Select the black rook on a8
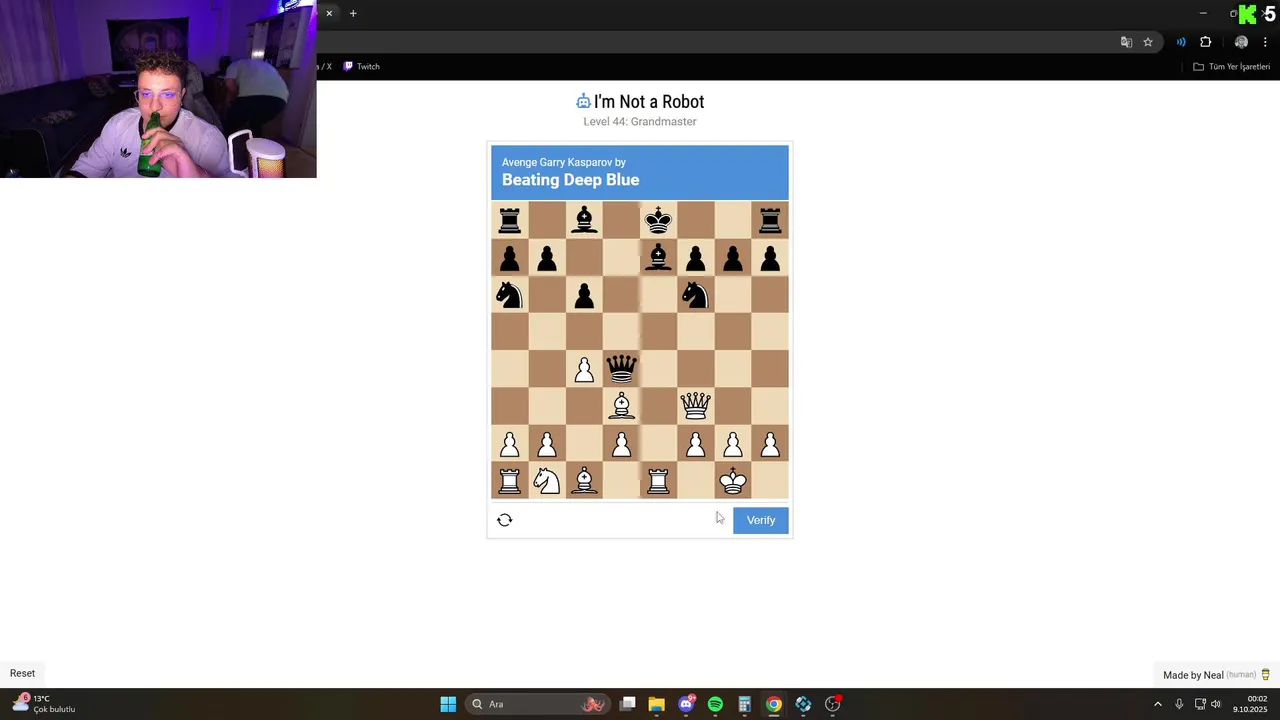The height and width of the screenshot is (720, 1280). pyautogui.click(x=510, y=220)
